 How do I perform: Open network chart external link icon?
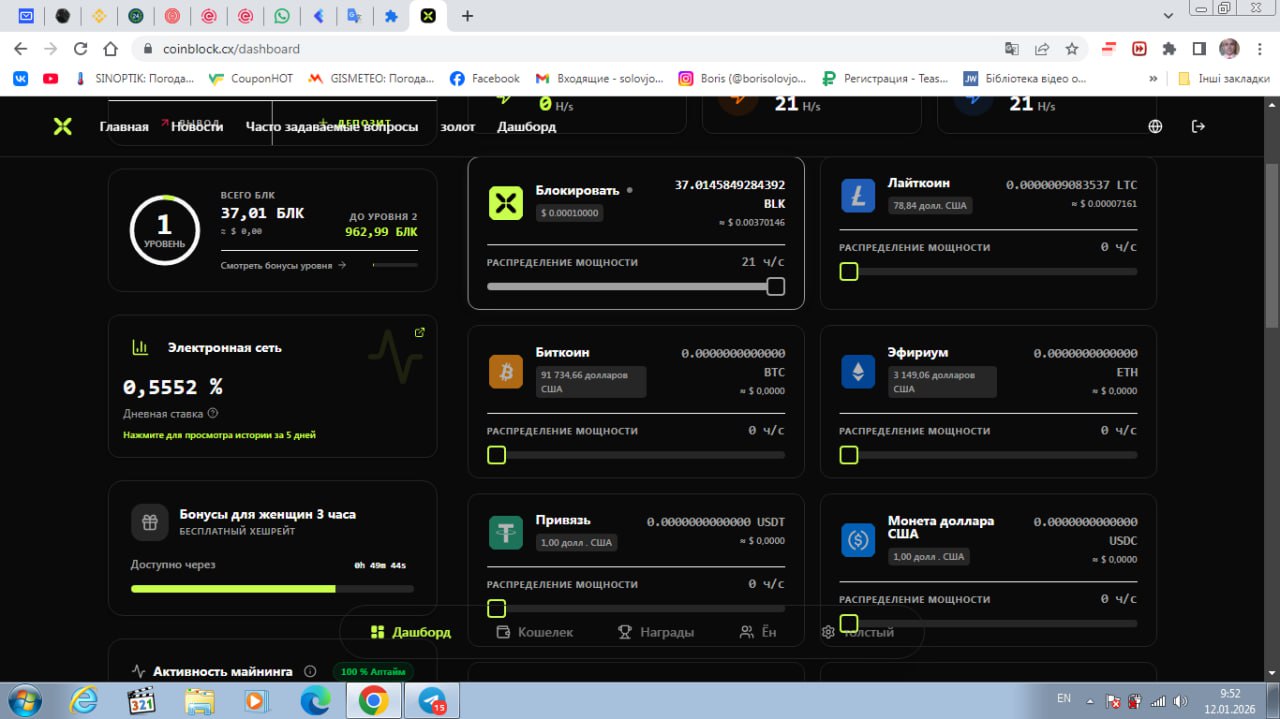(419, 333)
